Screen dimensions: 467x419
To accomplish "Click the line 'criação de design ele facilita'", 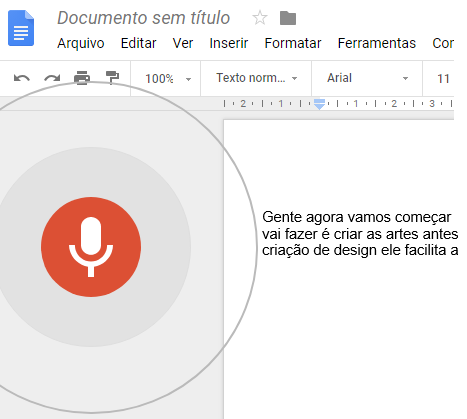I will coord(360,250).
